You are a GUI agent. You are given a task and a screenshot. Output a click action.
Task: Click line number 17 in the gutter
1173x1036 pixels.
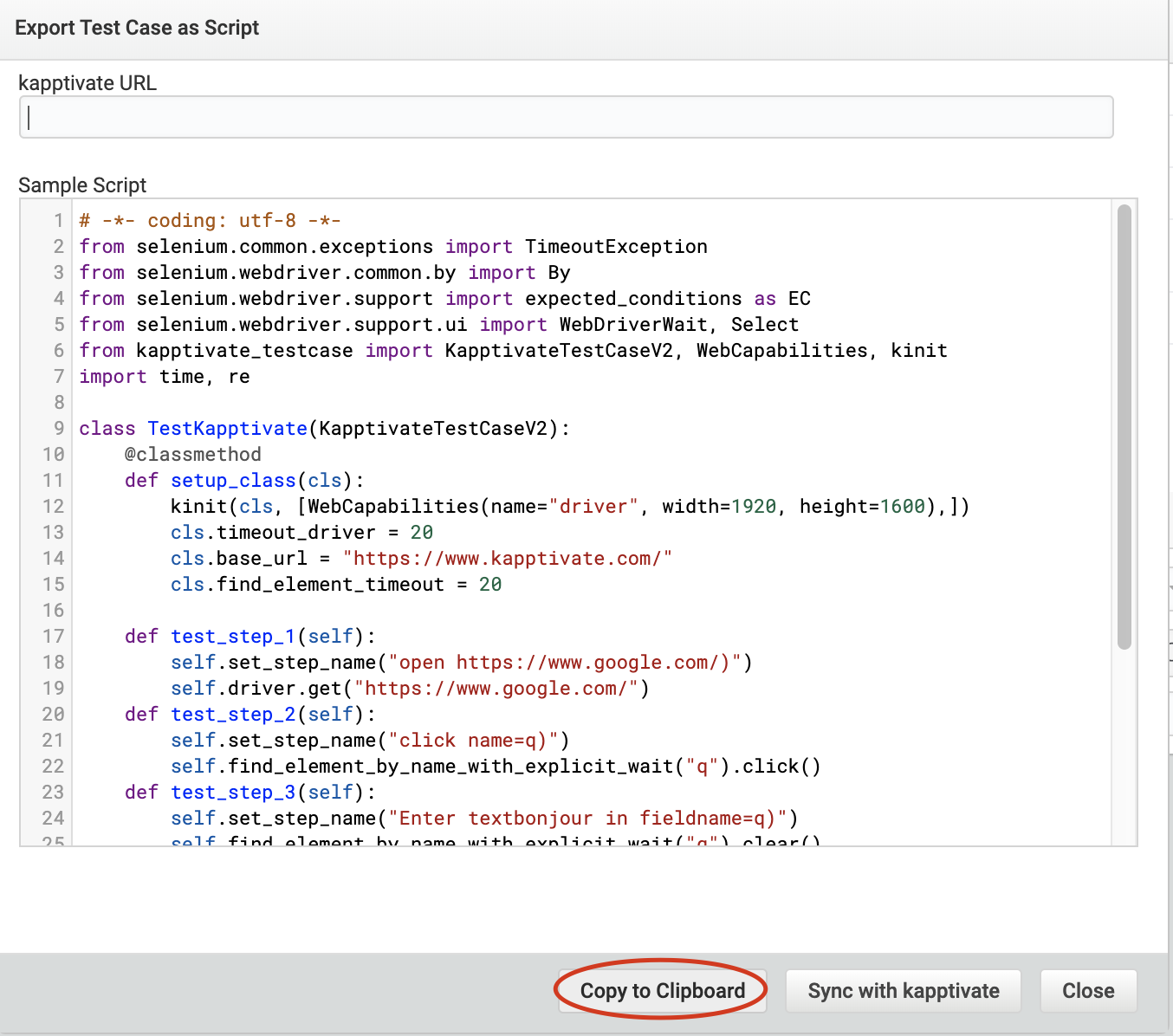[x=54, y=637]
